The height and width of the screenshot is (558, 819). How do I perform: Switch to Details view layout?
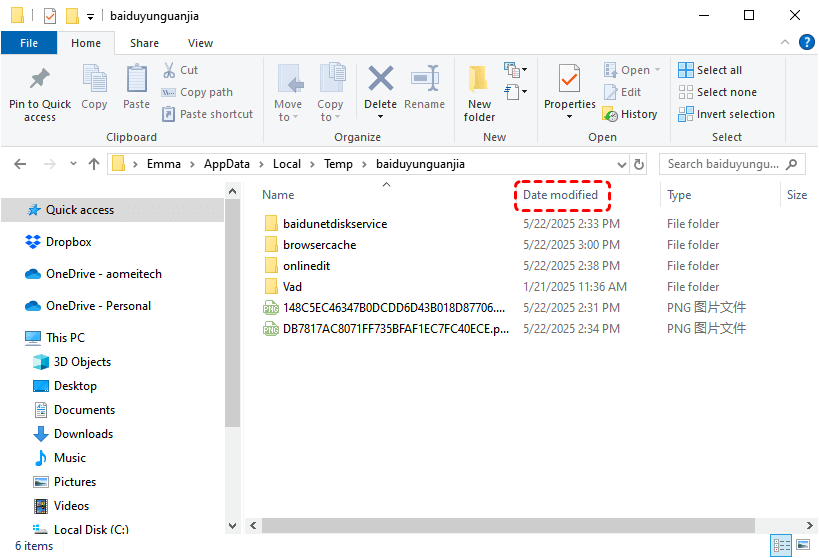[781, 546]
